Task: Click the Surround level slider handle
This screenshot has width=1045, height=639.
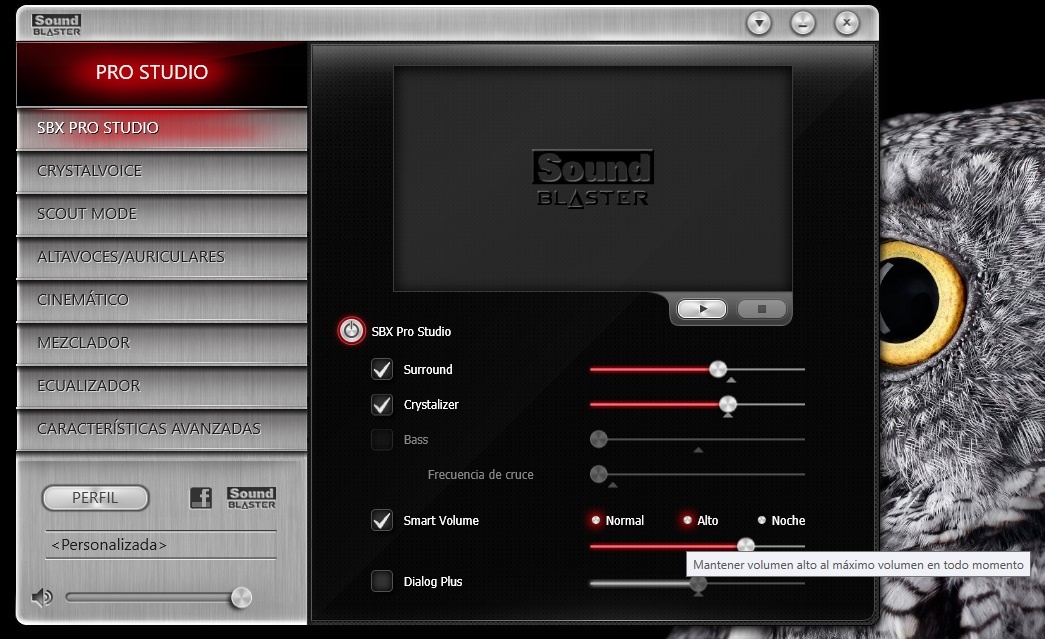Action: [718, 368]
